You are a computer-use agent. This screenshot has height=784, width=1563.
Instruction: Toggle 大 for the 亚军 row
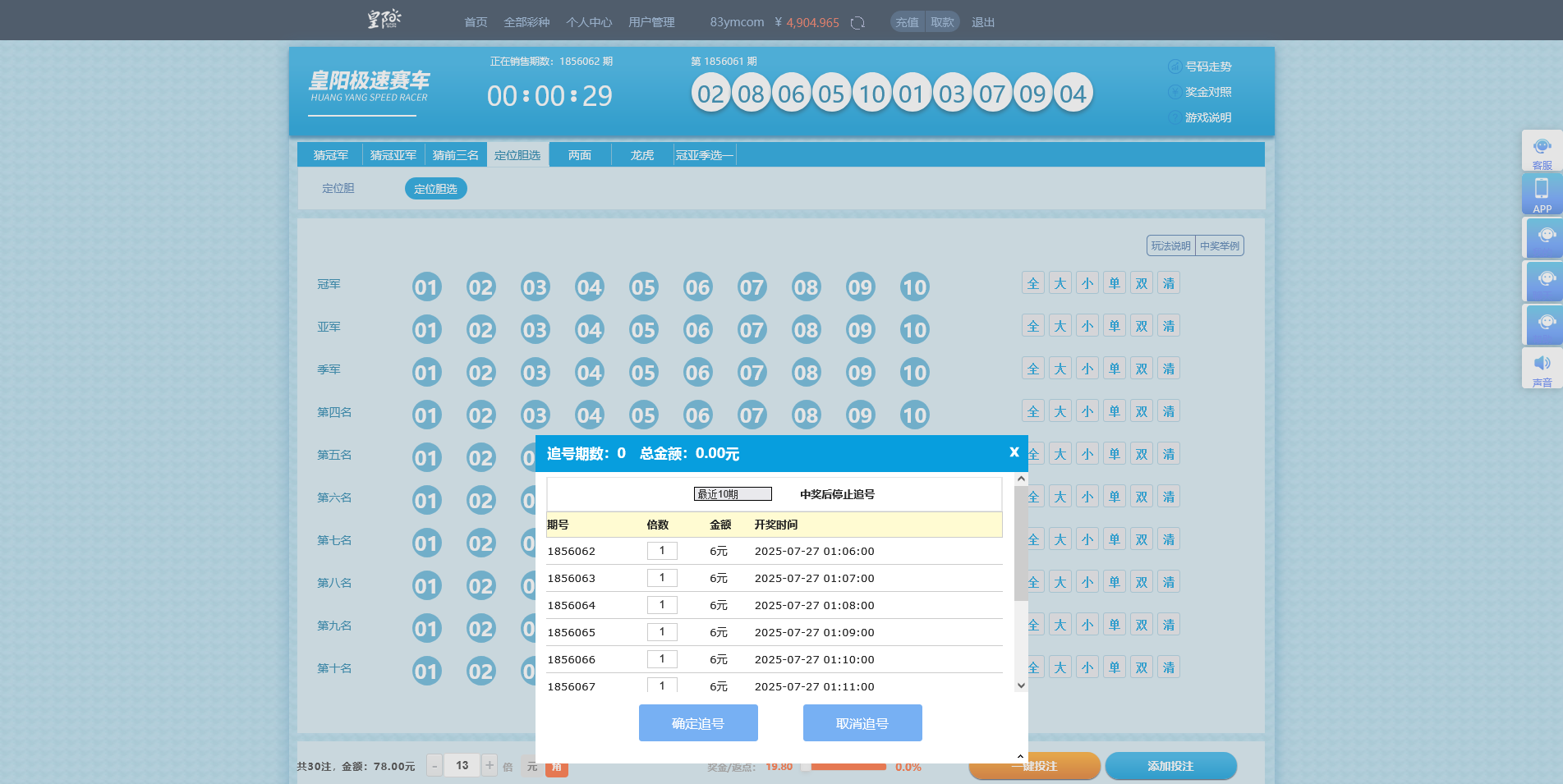1060,326
